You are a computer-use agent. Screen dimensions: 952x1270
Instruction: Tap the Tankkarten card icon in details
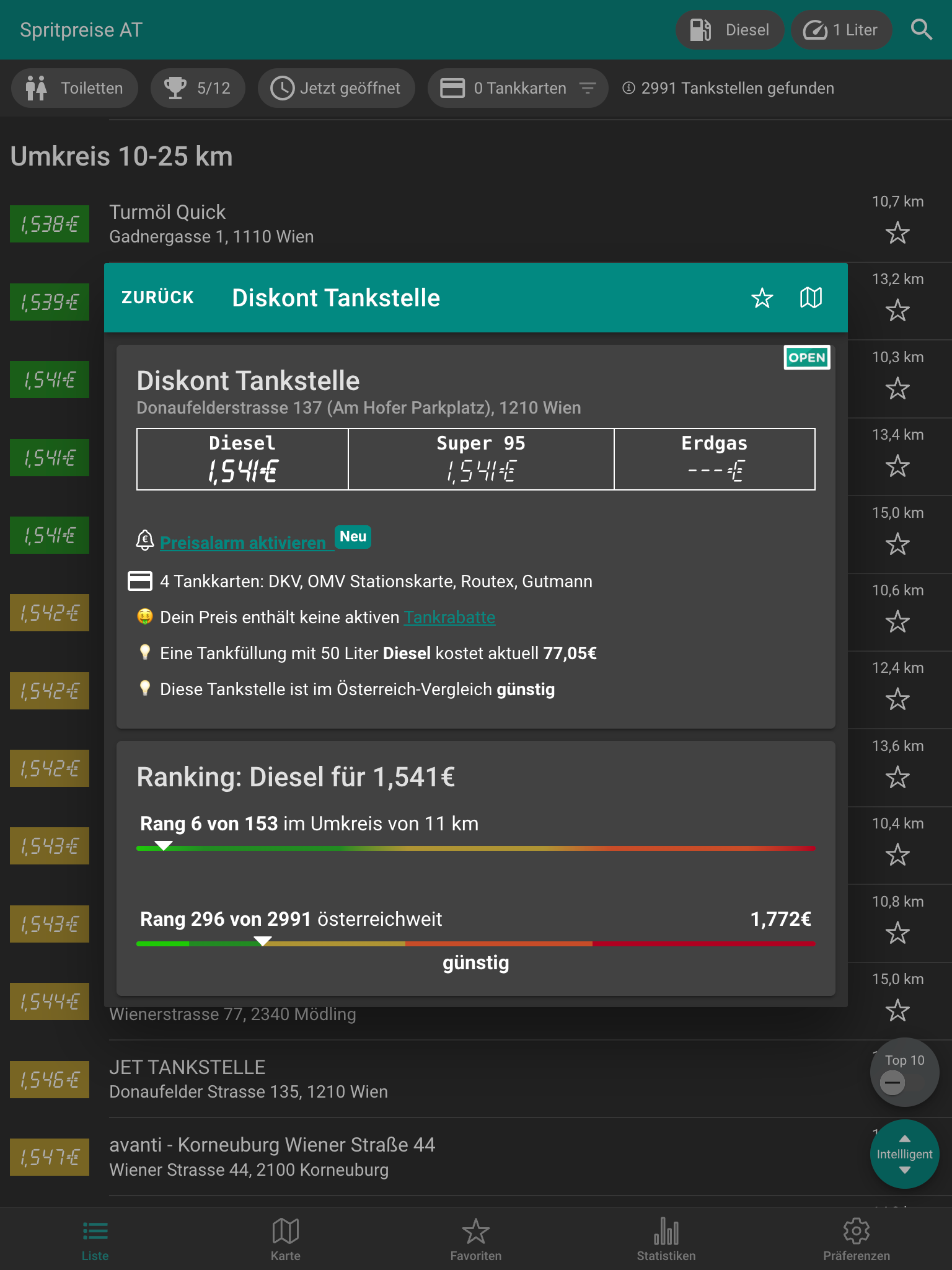140,581
